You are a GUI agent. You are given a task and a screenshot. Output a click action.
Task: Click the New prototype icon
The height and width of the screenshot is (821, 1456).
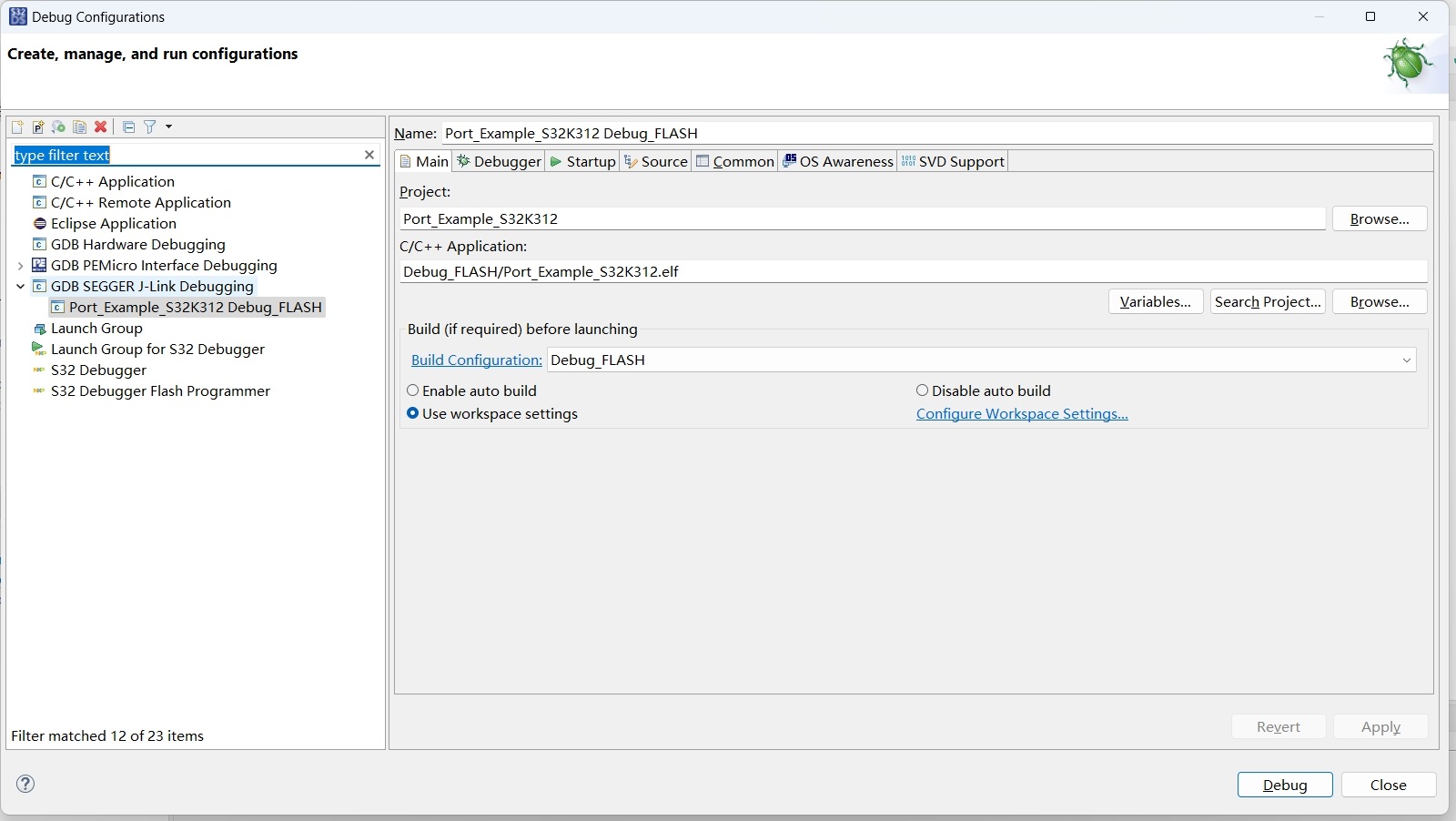click(x=38, y=127)
